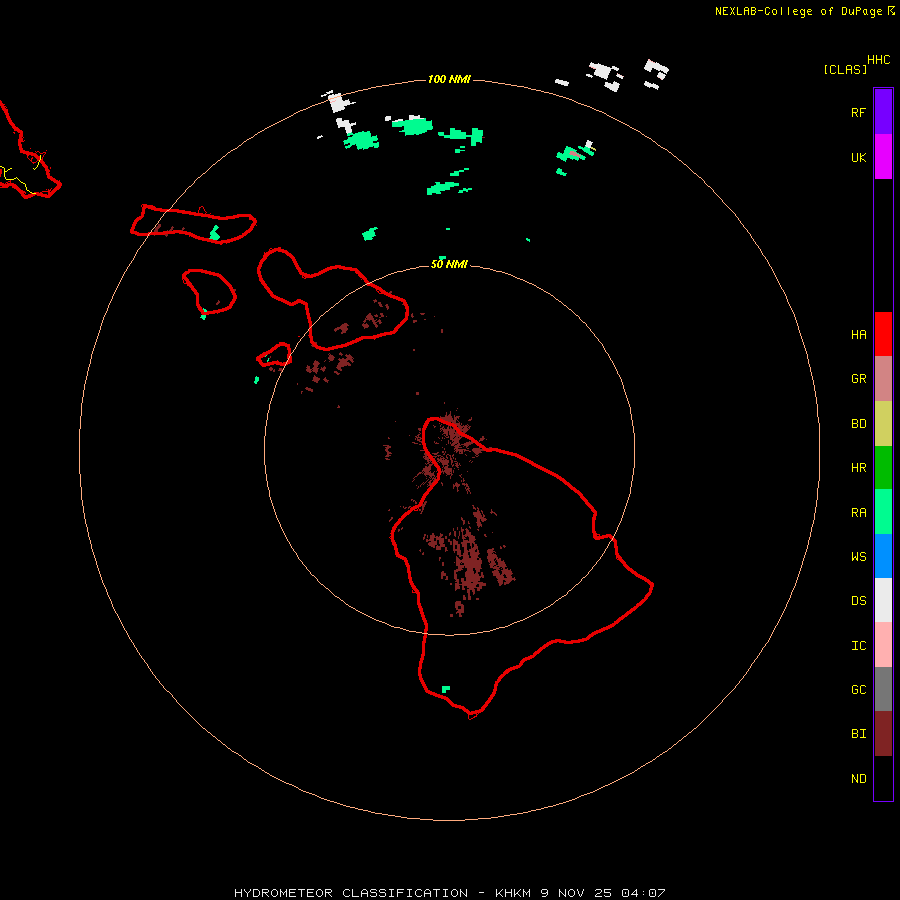
Task: Click the "RA" legend label
Action: [858, 513]
